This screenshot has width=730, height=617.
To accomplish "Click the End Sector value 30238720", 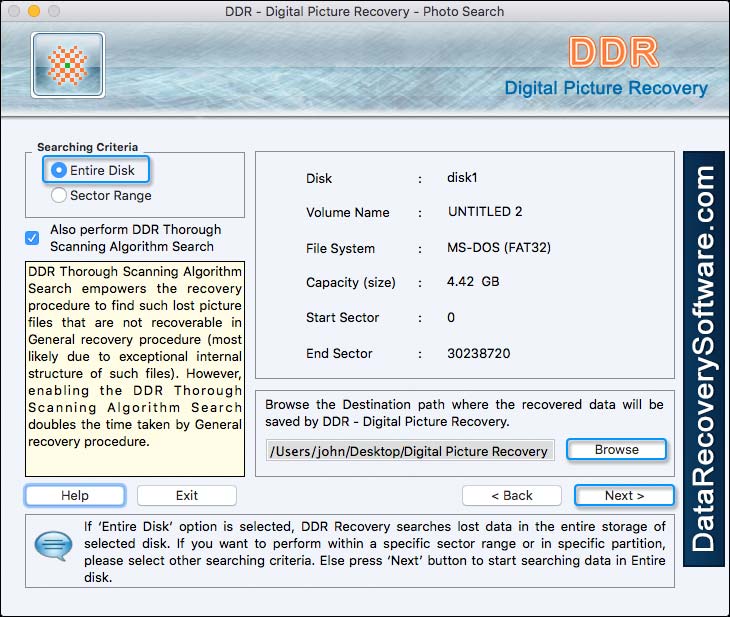I will pos(481,354).
